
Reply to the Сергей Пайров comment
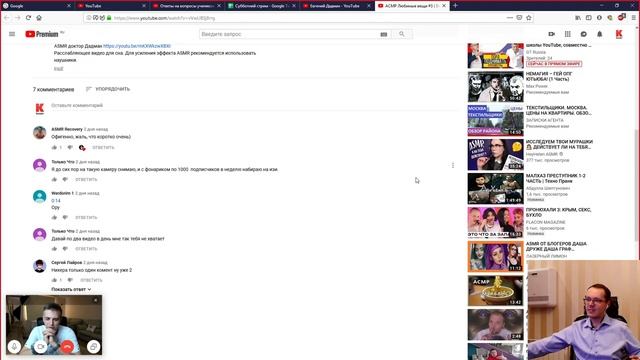click(x=91, y=280)
